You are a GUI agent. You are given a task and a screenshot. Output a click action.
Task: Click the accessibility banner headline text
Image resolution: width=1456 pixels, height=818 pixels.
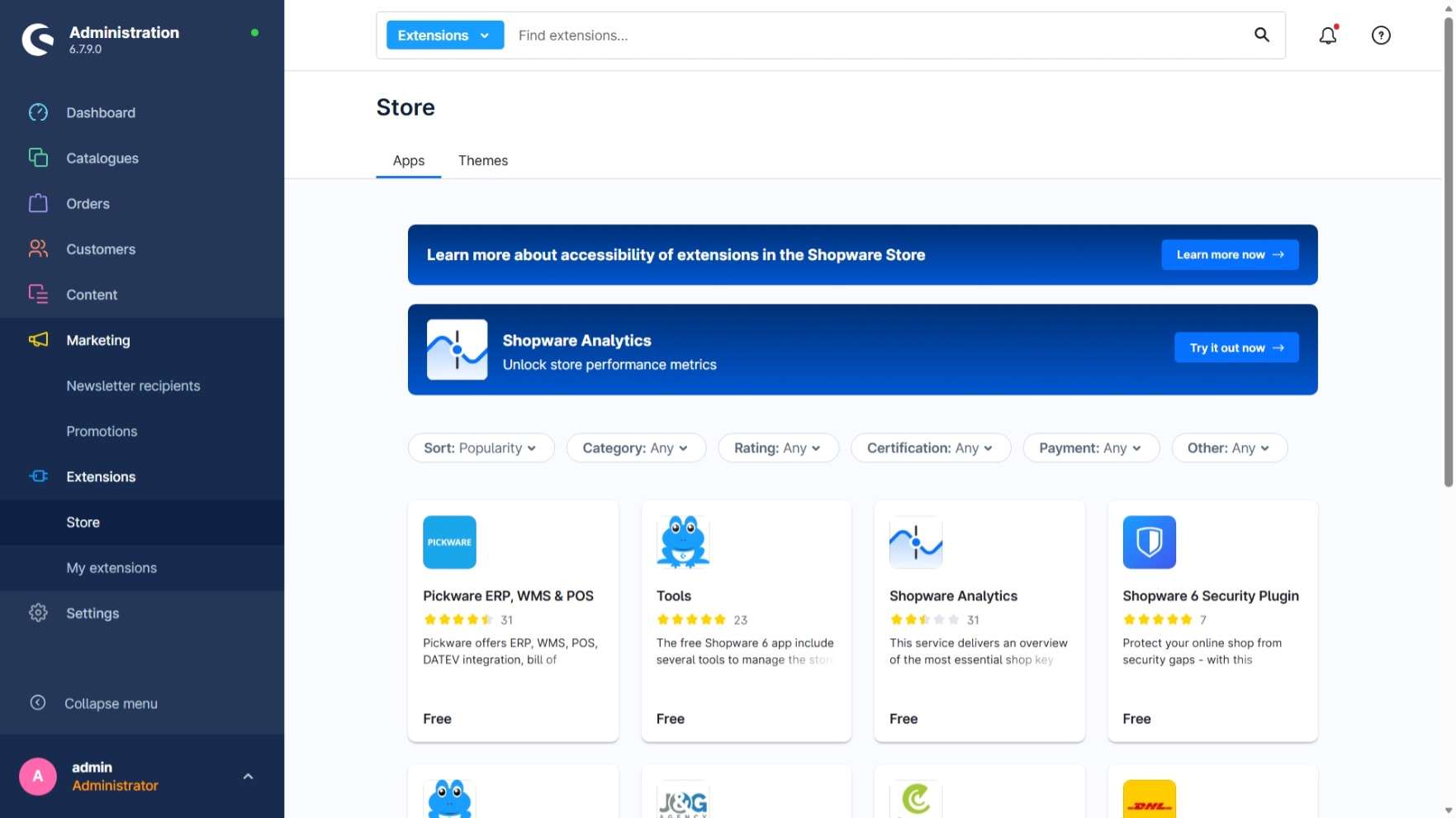[676, 255]
